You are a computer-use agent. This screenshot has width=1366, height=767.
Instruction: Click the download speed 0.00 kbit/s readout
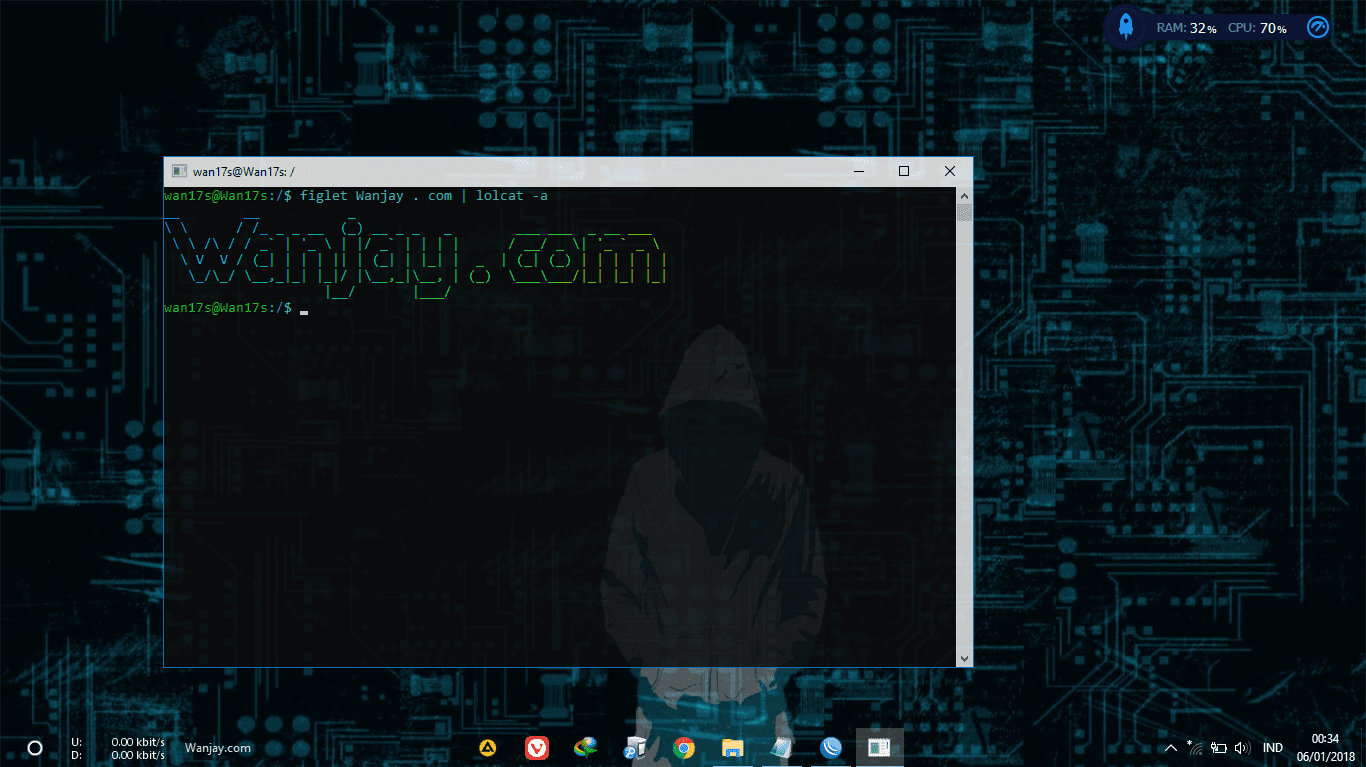pyautogui.click(x=137, y=755)
